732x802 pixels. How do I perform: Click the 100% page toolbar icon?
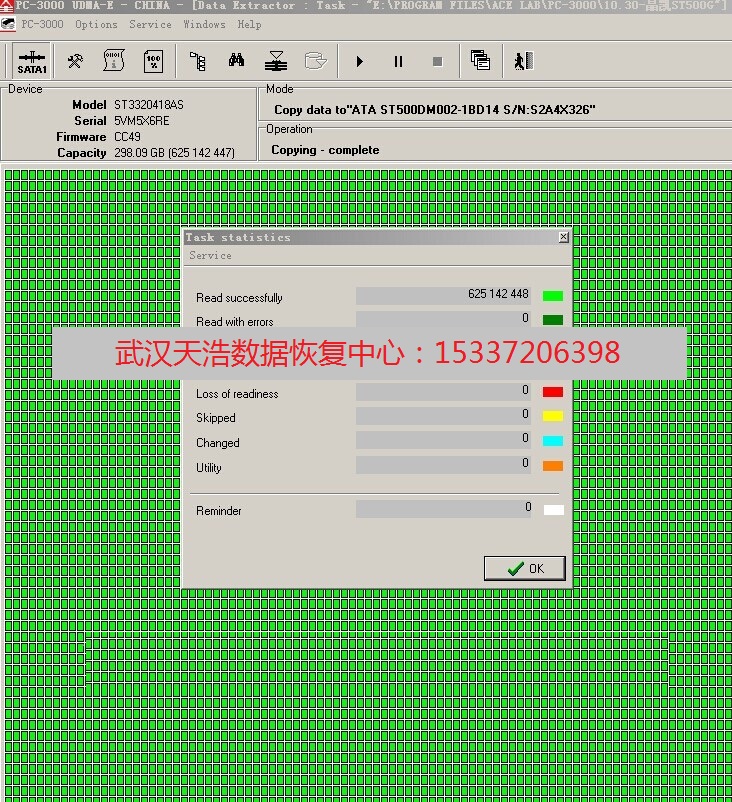153,62
